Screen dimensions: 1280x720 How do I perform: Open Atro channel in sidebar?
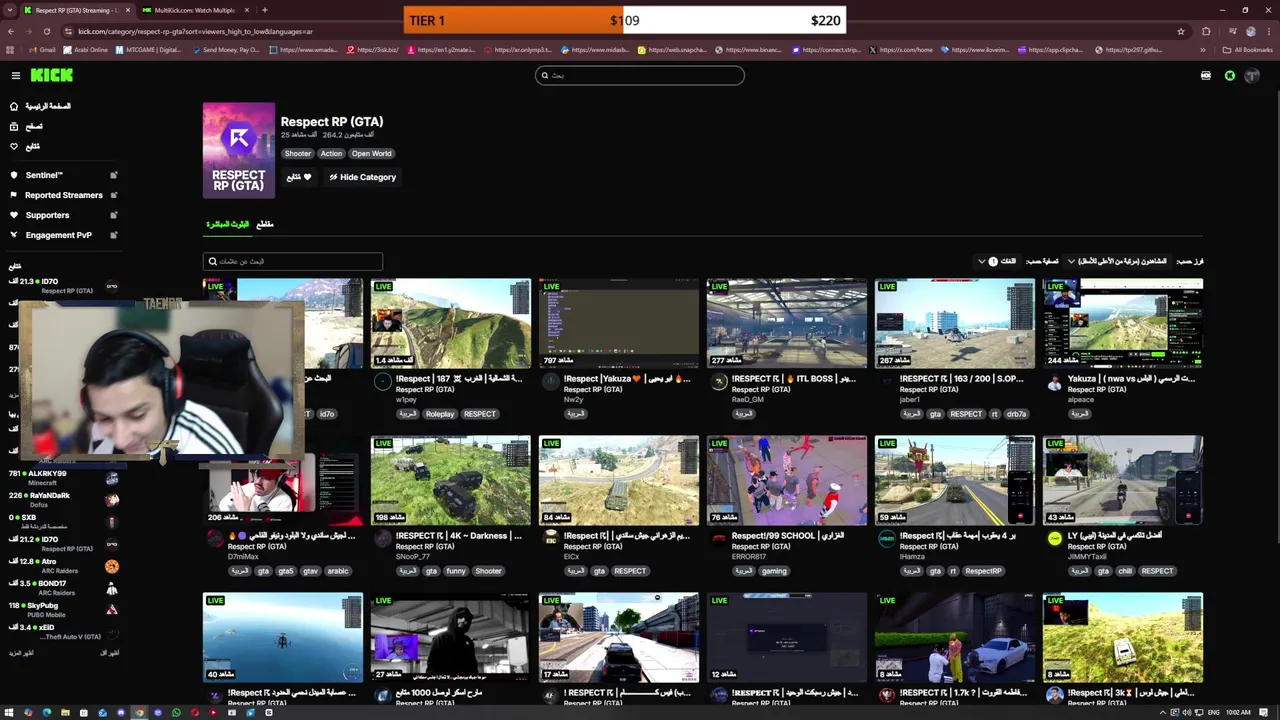(62, 565)
